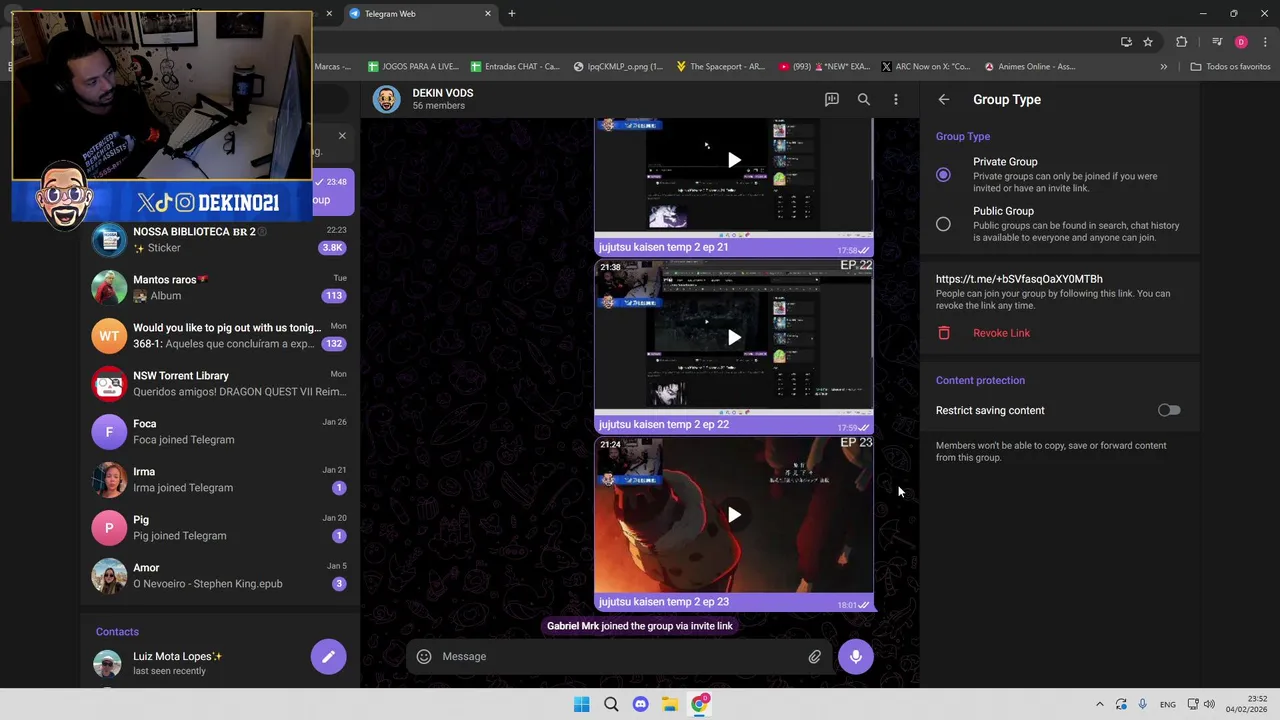
Task: Open the Amor chat
Action: tap(220, 575)
